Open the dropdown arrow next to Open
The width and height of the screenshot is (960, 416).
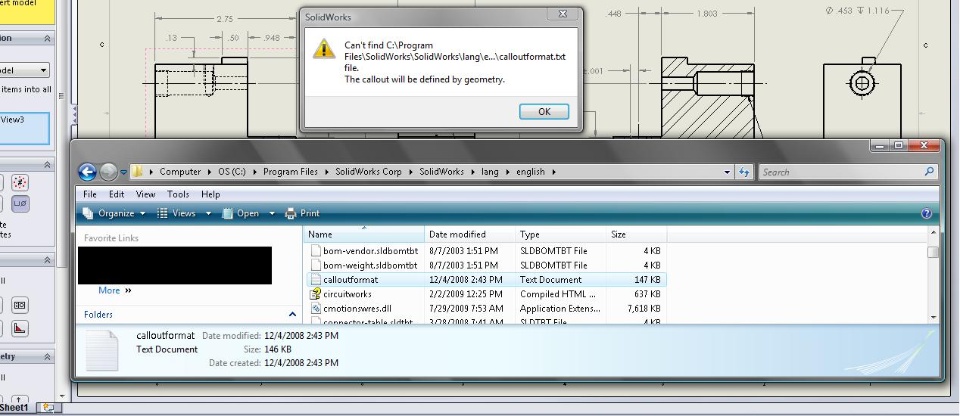(272, 213)
